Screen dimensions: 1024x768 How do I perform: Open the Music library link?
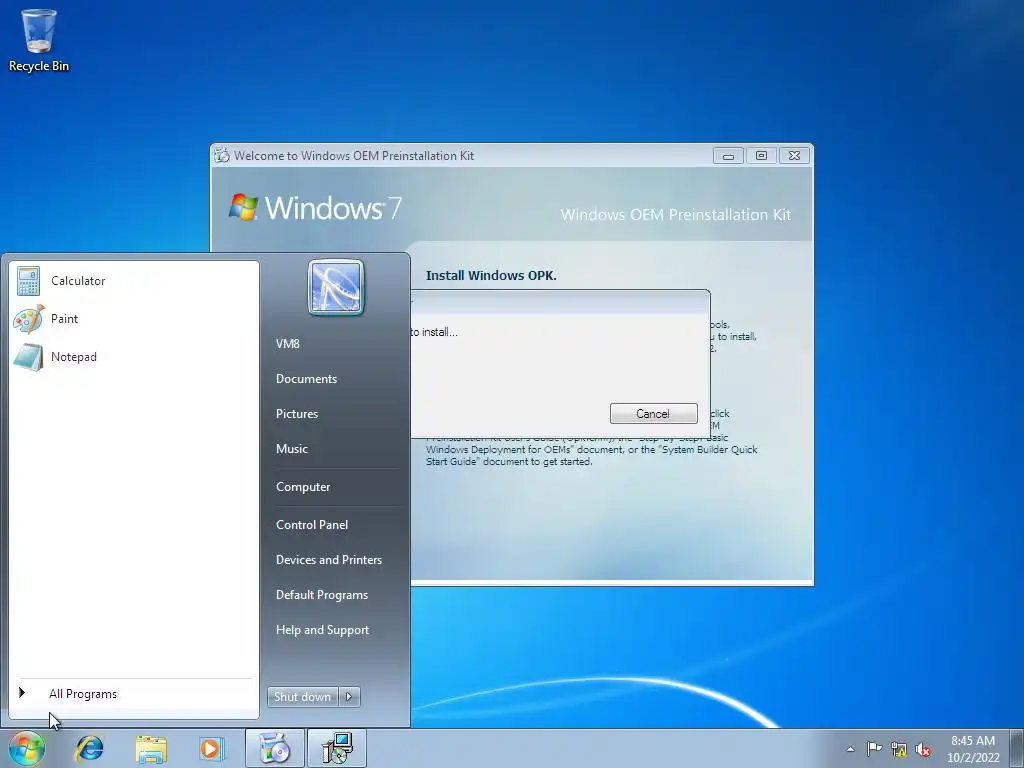291,449
